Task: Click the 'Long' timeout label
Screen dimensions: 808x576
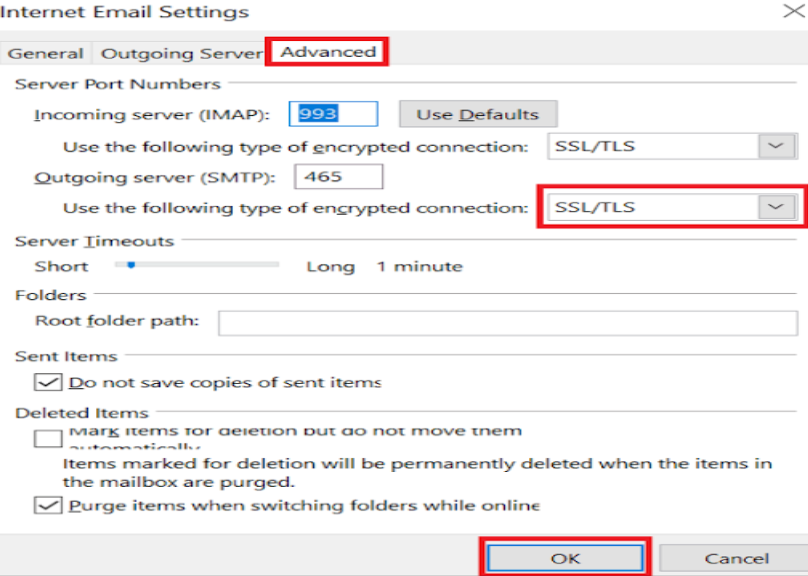Action: click(x=330, y=267)
